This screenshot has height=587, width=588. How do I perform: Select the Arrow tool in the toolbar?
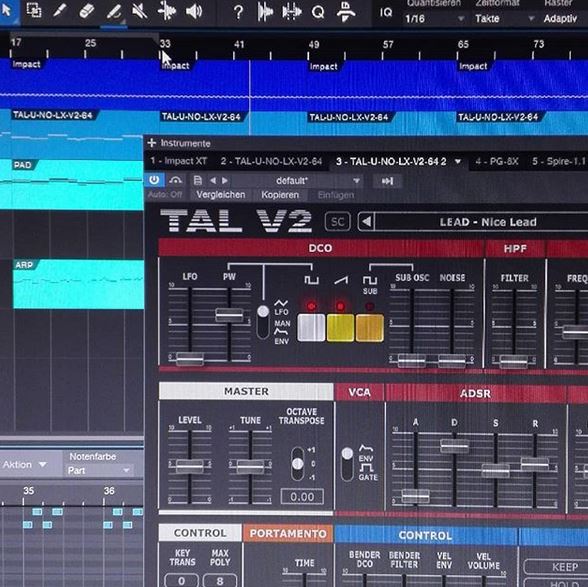click(6, 11)
